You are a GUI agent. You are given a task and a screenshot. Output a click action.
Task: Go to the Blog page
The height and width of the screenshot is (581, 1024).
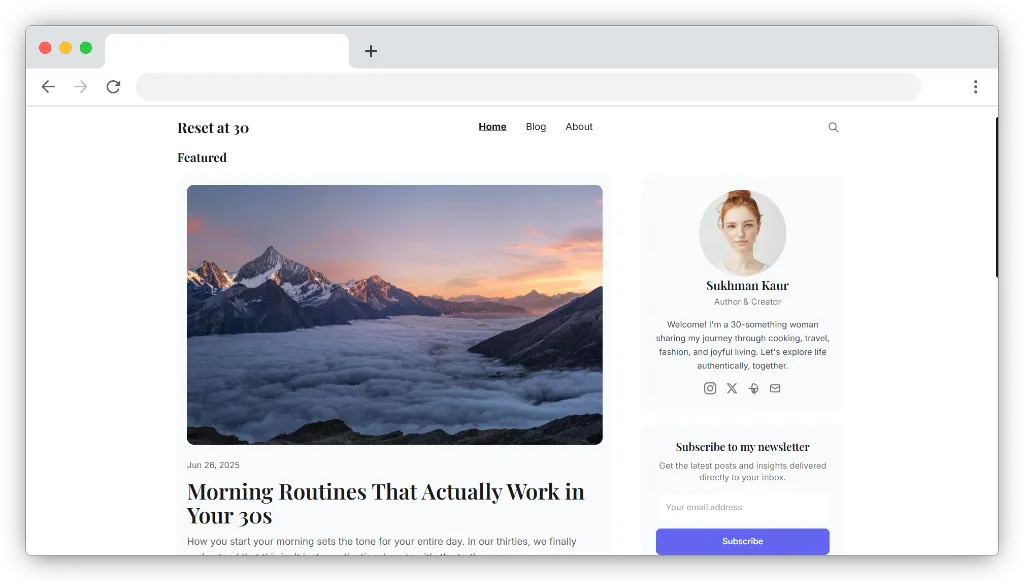536,127
